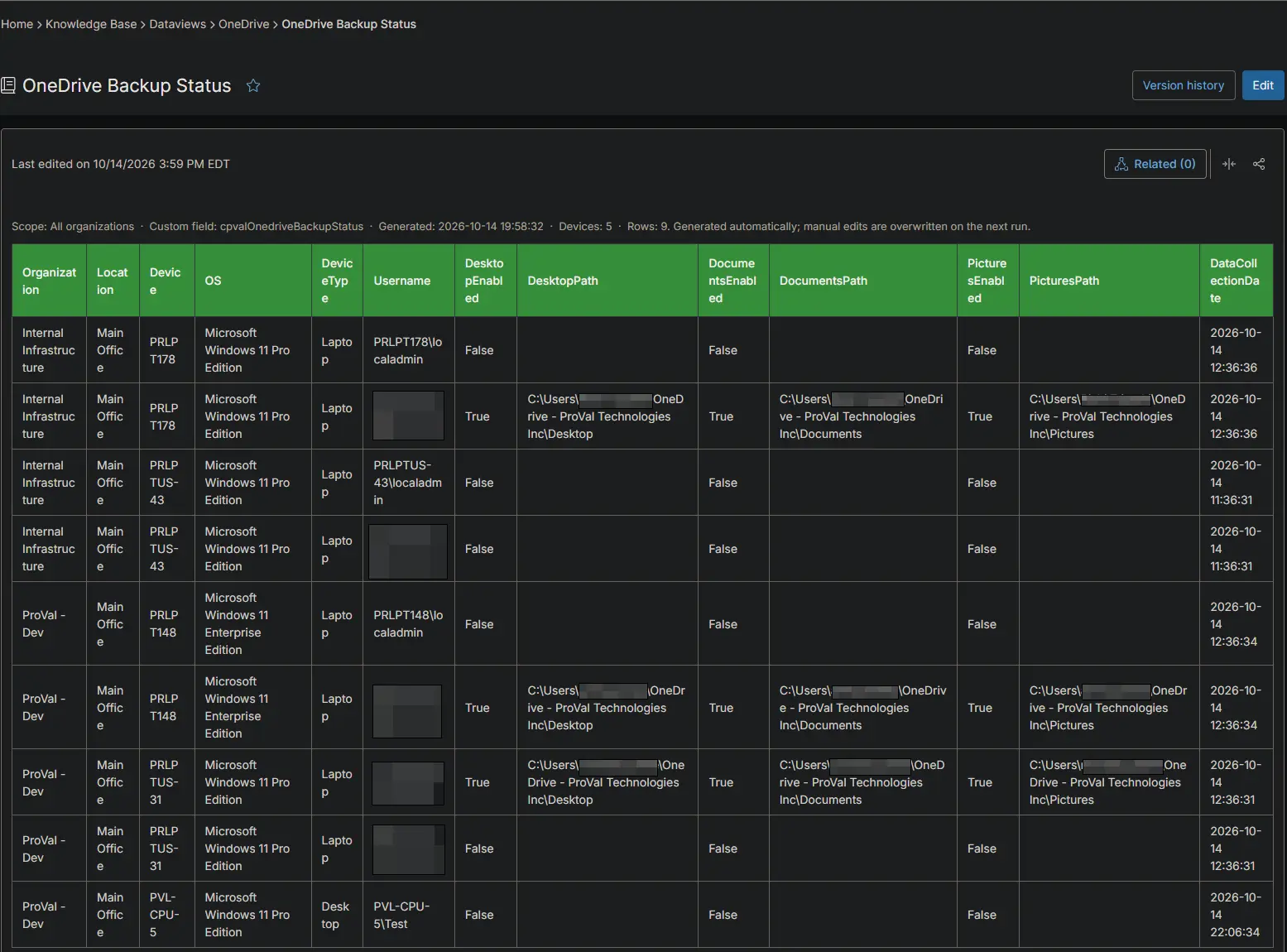Click the PicturesPath column header

pos(1110,281)
